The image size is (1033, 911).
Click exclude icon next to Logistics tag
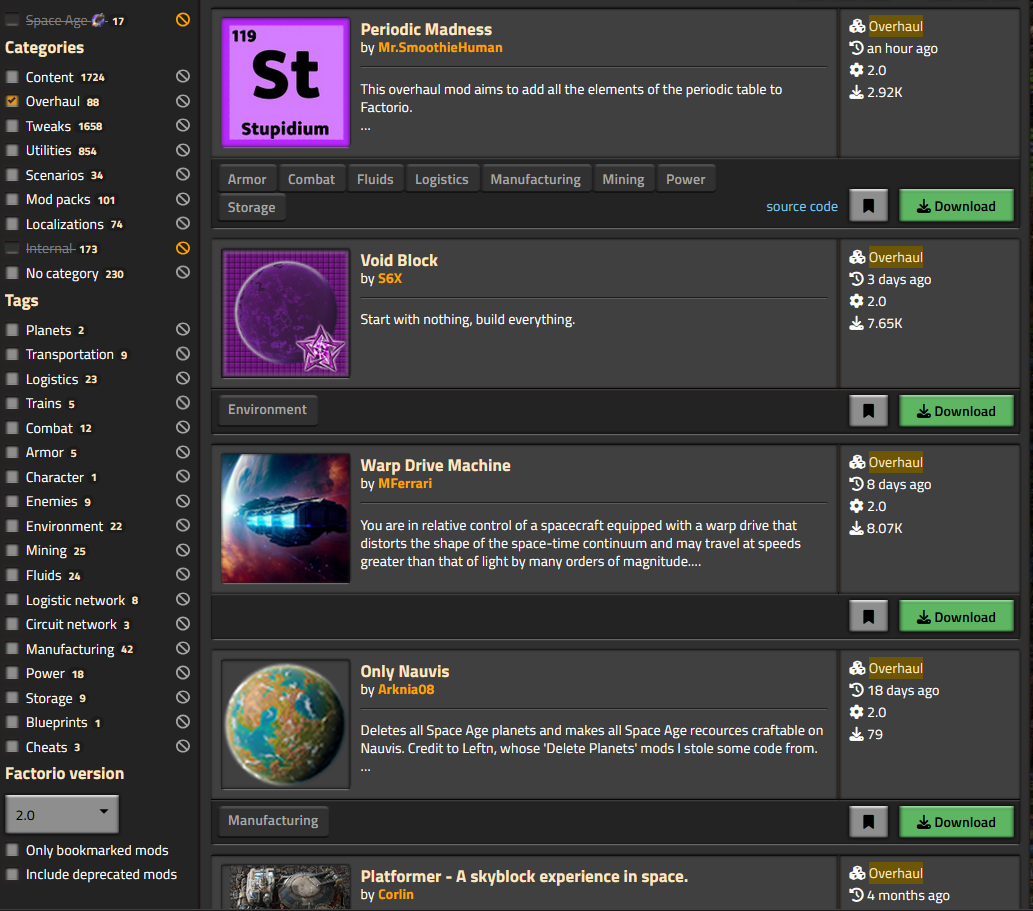[182, 379]
